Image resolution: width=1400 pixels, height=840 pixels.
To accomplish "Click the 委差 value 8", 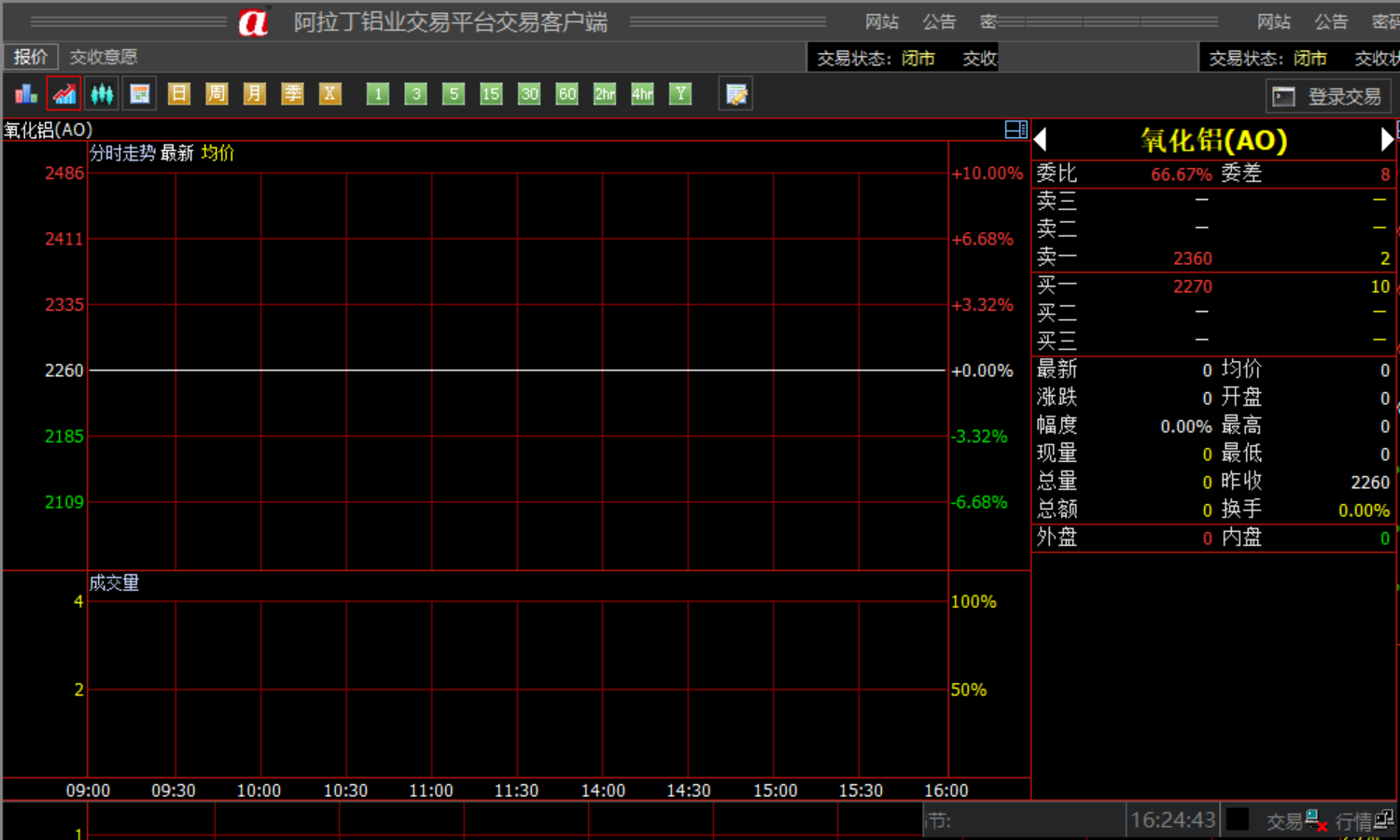I will (x=1385, y=175).
